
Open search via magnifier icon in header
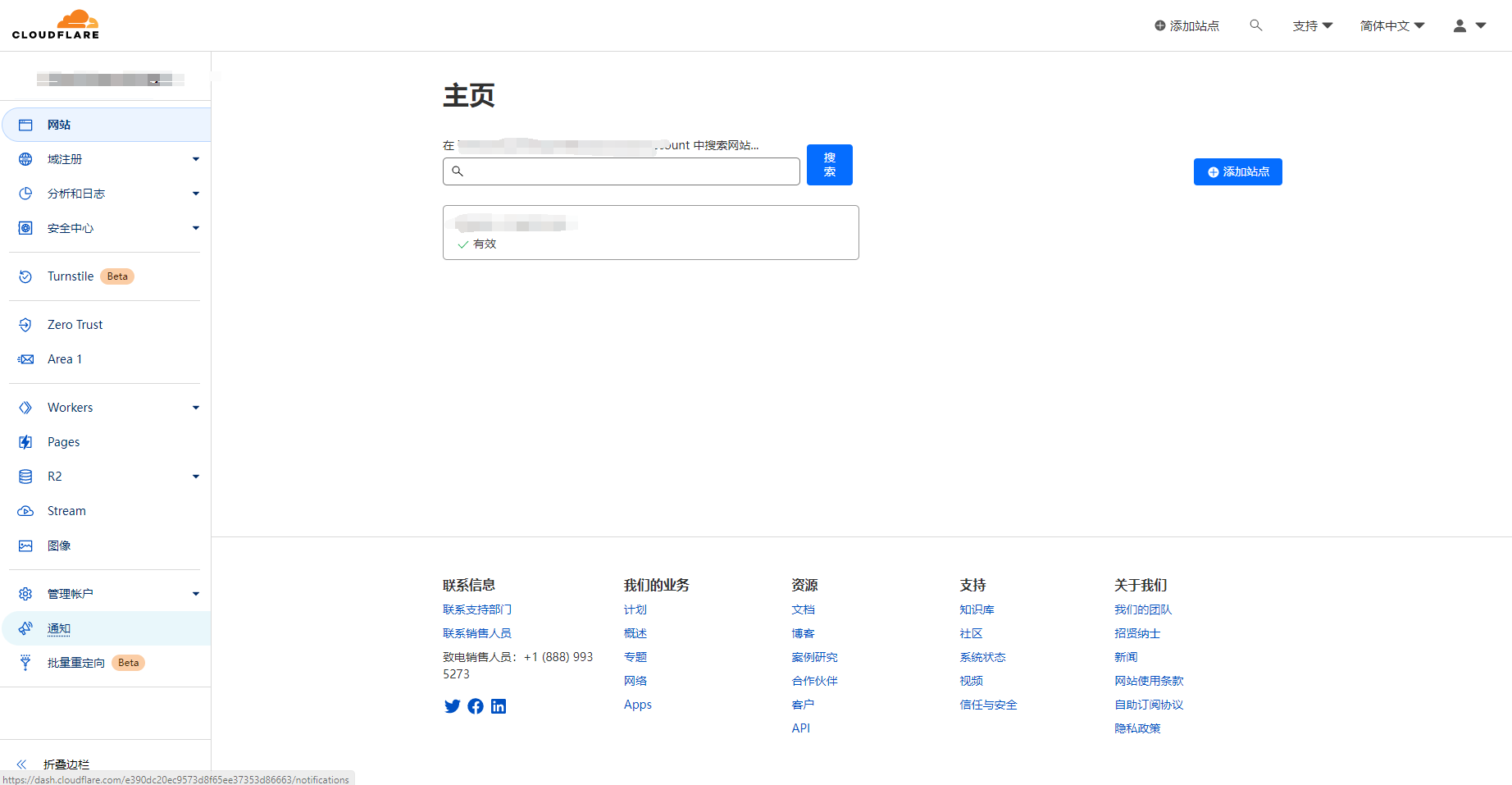coord(1255,25)
